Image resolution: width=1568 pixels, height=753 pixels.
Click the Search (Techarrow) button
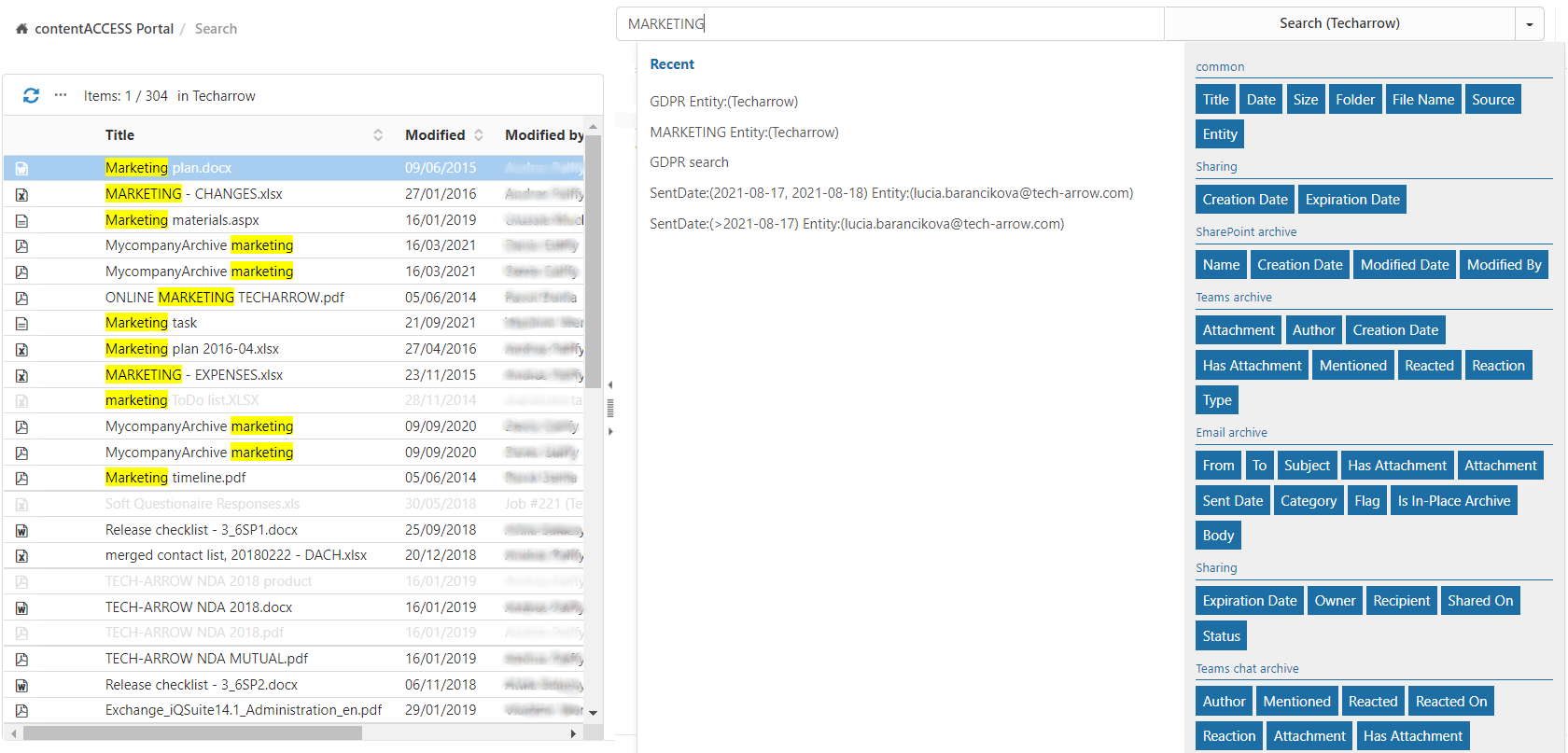coord(1339,23)
